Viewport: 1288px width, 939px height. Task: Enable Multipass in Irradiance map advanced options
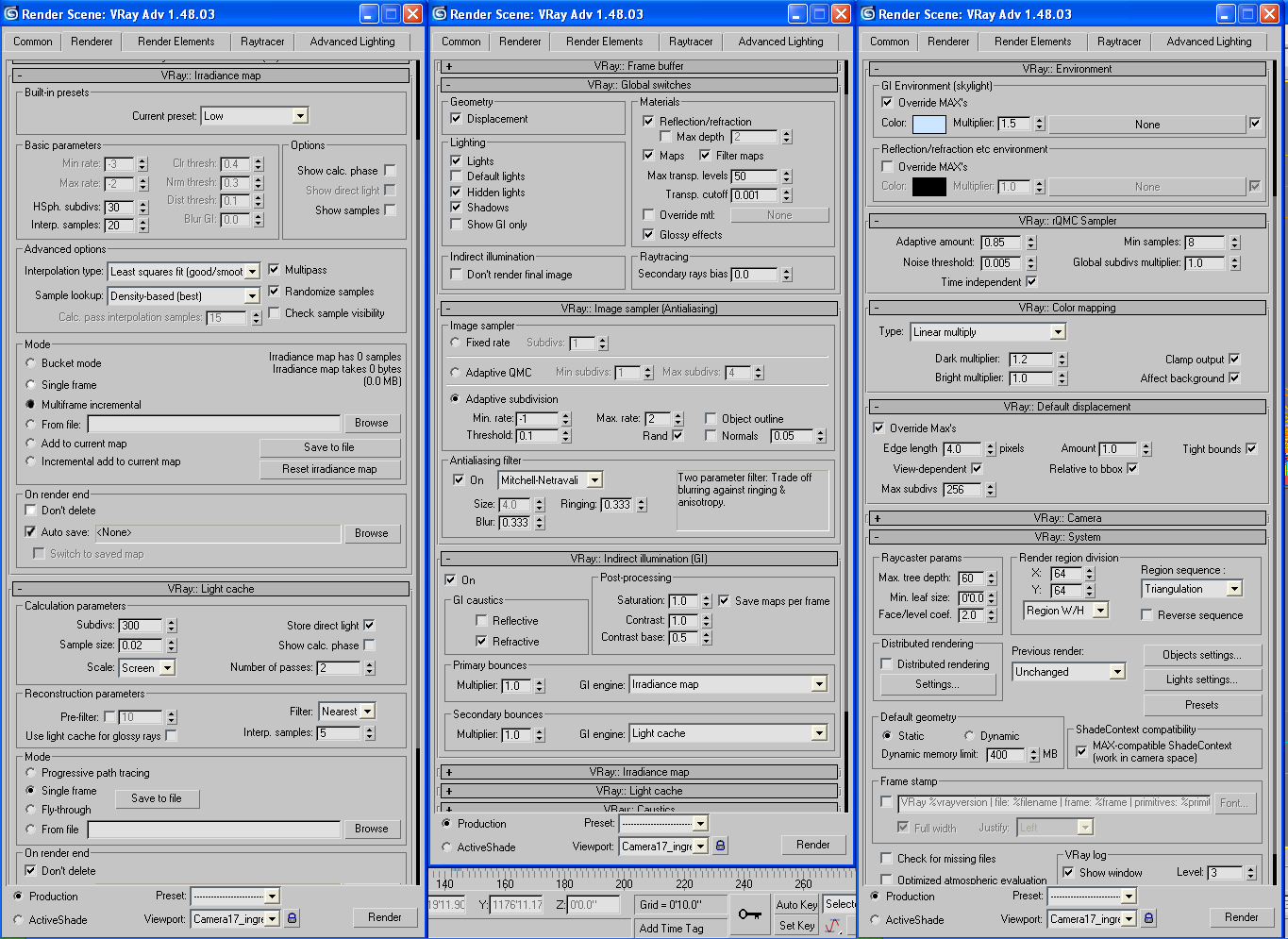[275, 270]
